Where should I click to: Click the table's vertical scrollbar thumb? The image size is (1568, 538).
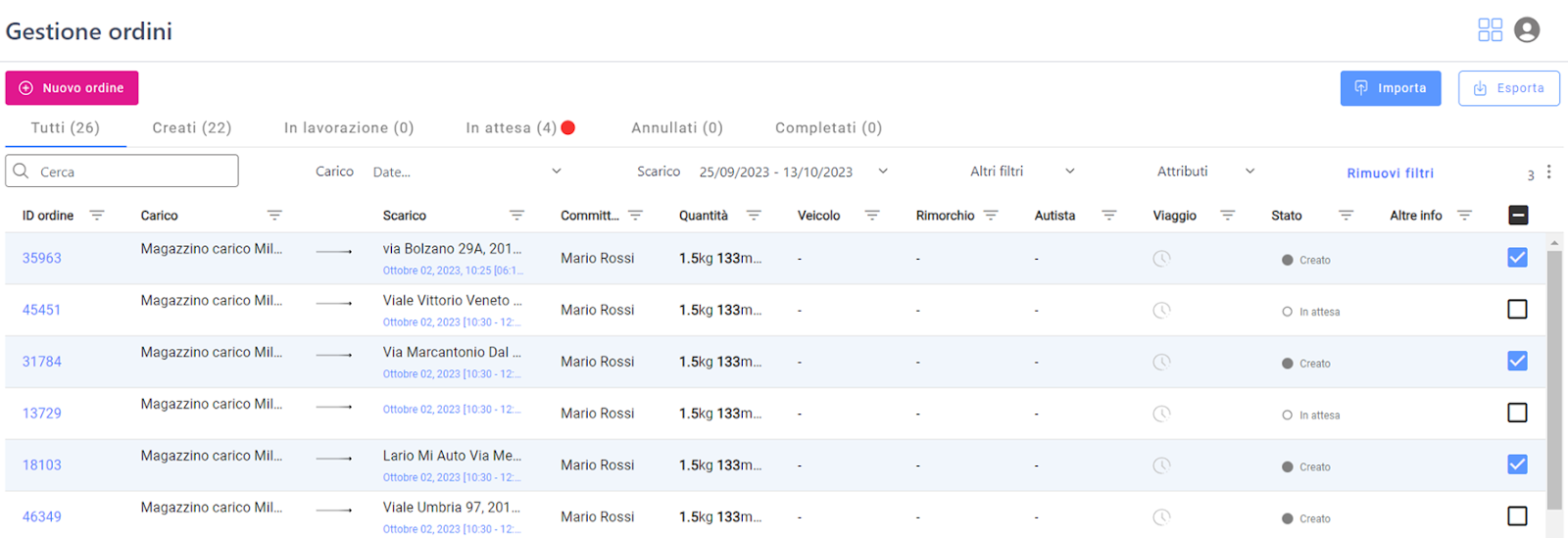coord(1554,379)
